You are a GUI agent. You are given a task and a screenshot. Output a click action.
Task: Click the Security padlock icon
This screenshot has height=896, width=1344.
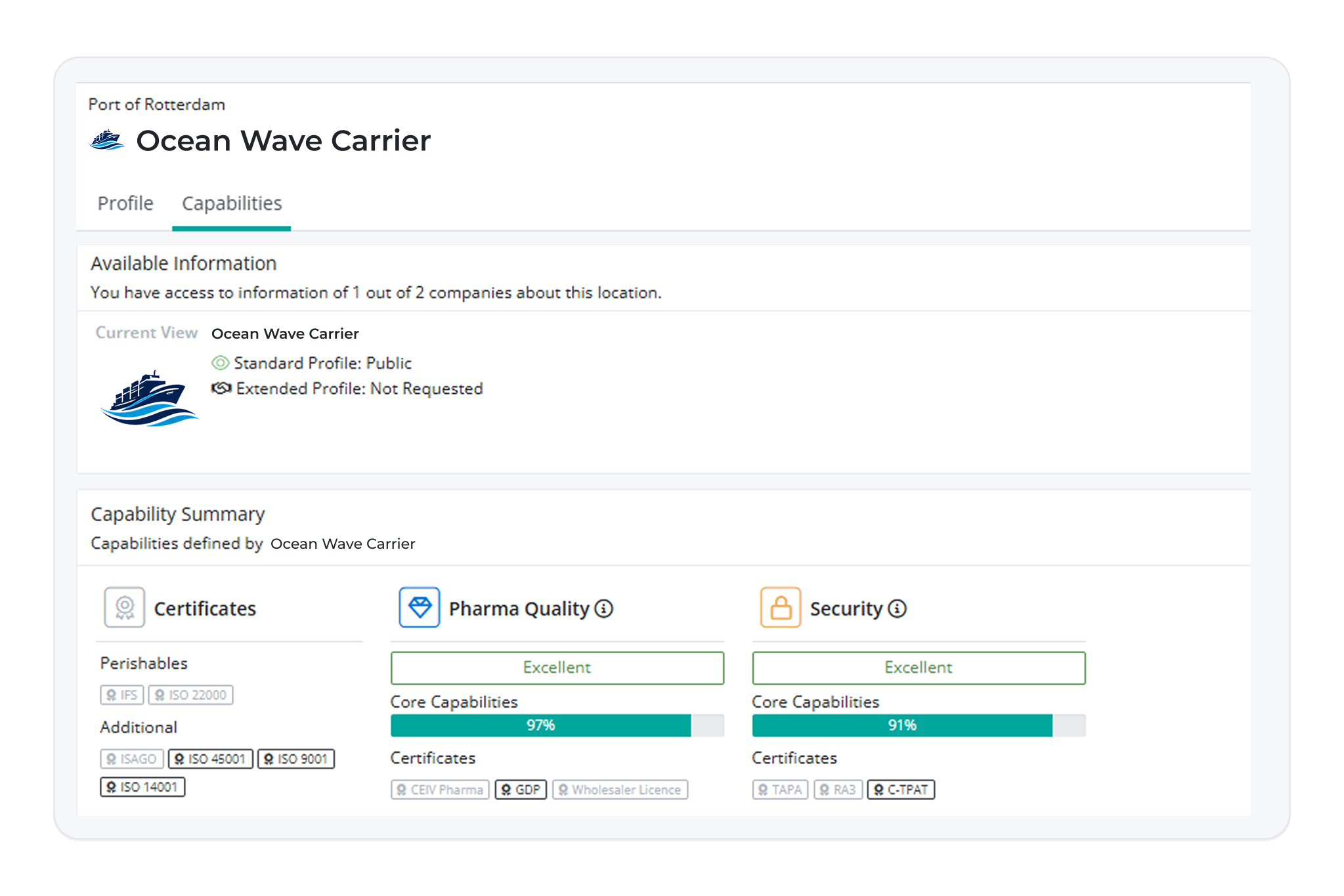[x=780, y=607]
